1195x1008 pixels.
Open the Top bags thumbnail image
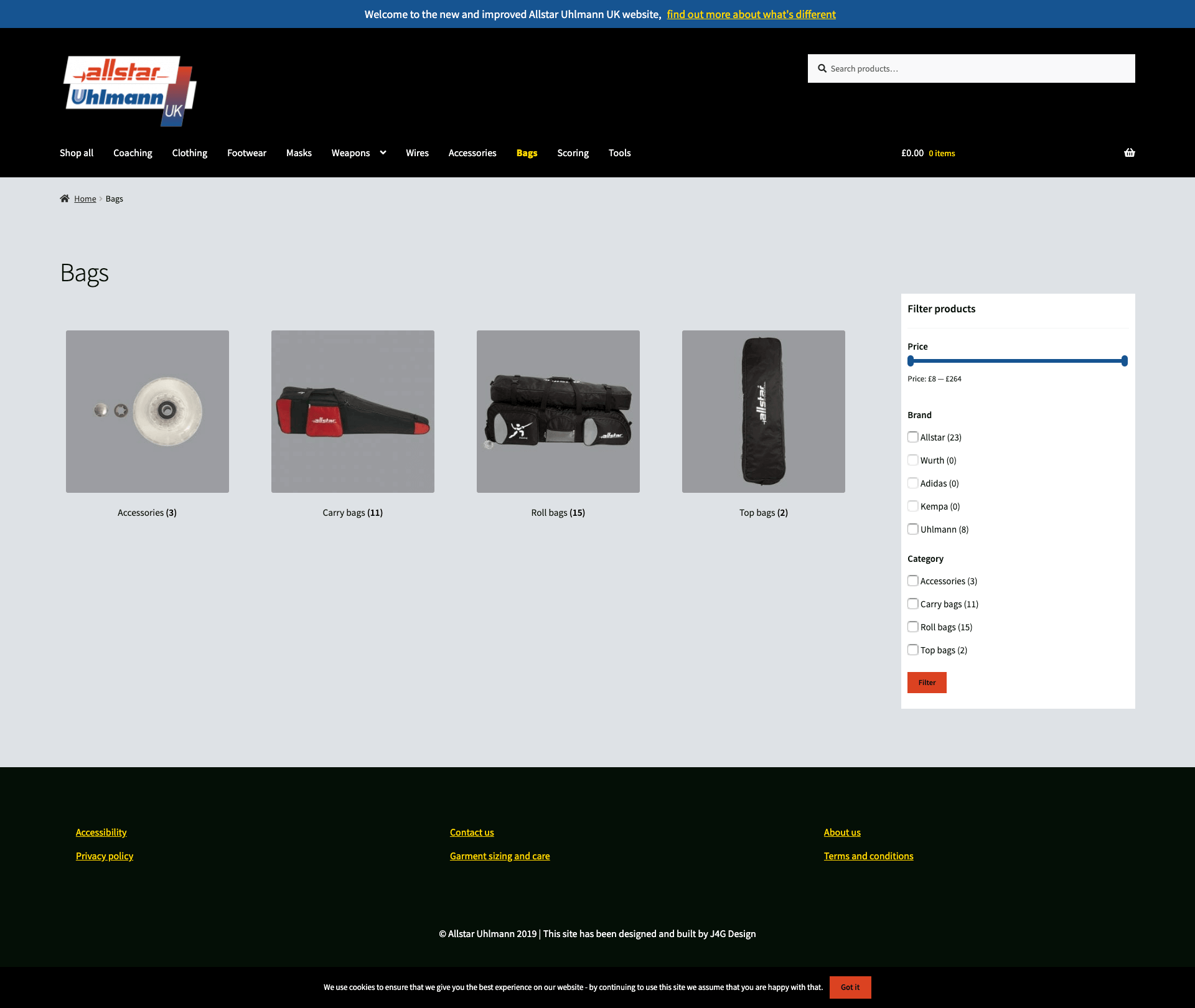coord(764,411)
